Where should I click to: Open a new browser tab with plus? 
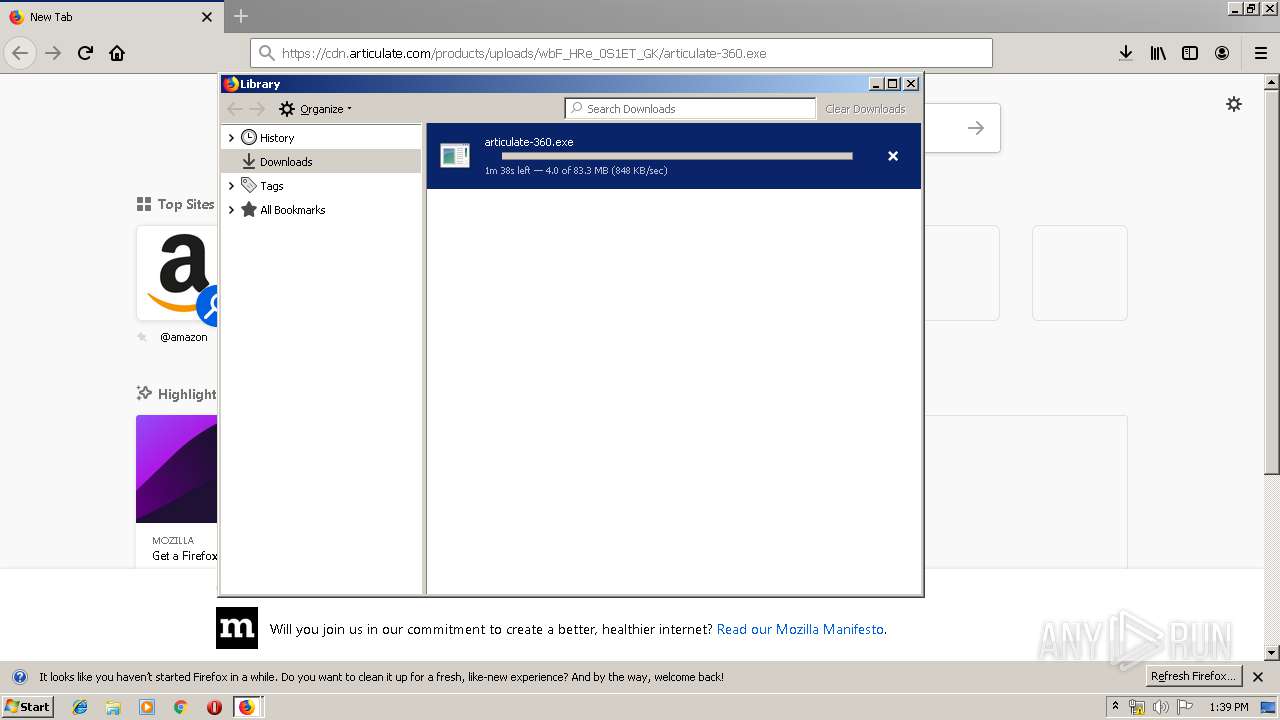241,16
